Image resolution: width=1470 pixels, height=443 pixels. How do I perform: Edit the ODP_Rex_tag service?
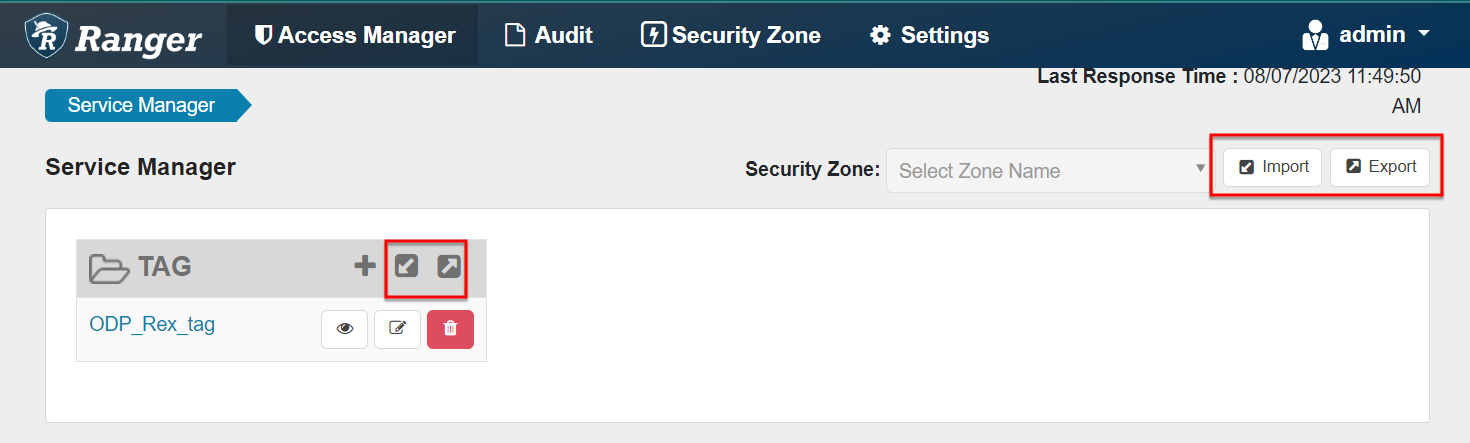tap(397, 329)
